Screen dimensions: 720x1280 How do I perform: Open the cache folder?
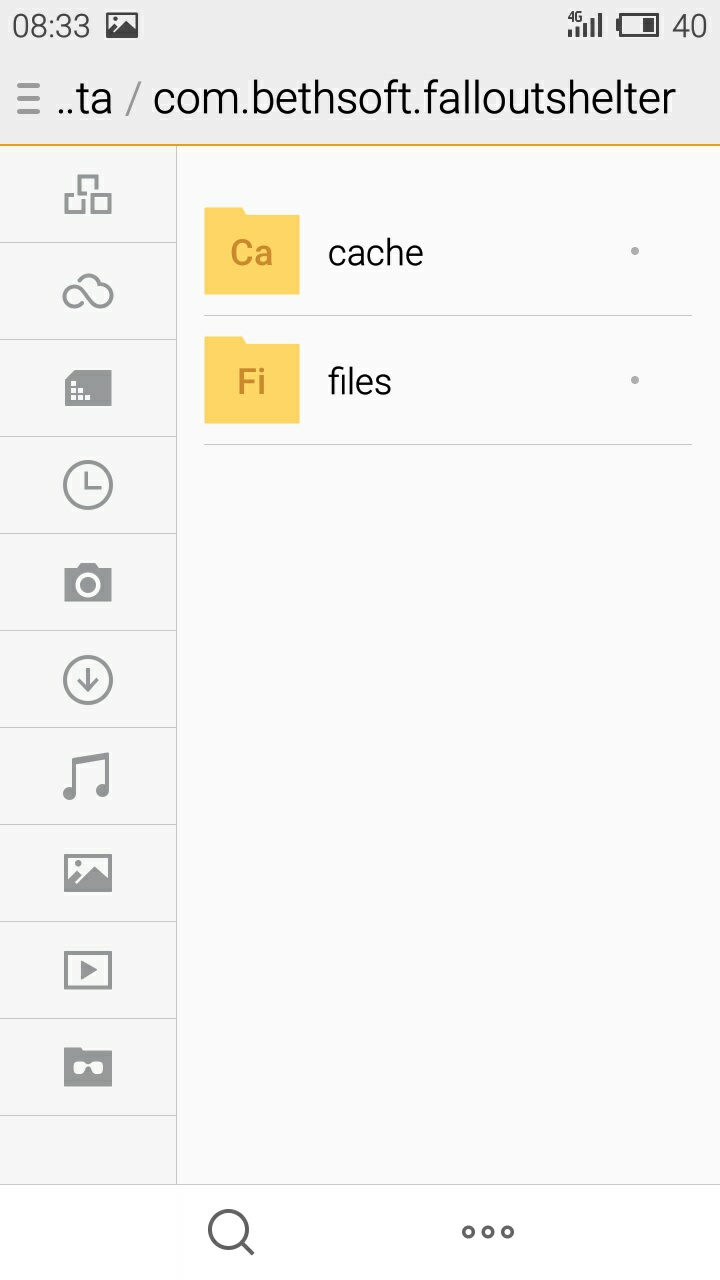[x=448, y=252]
